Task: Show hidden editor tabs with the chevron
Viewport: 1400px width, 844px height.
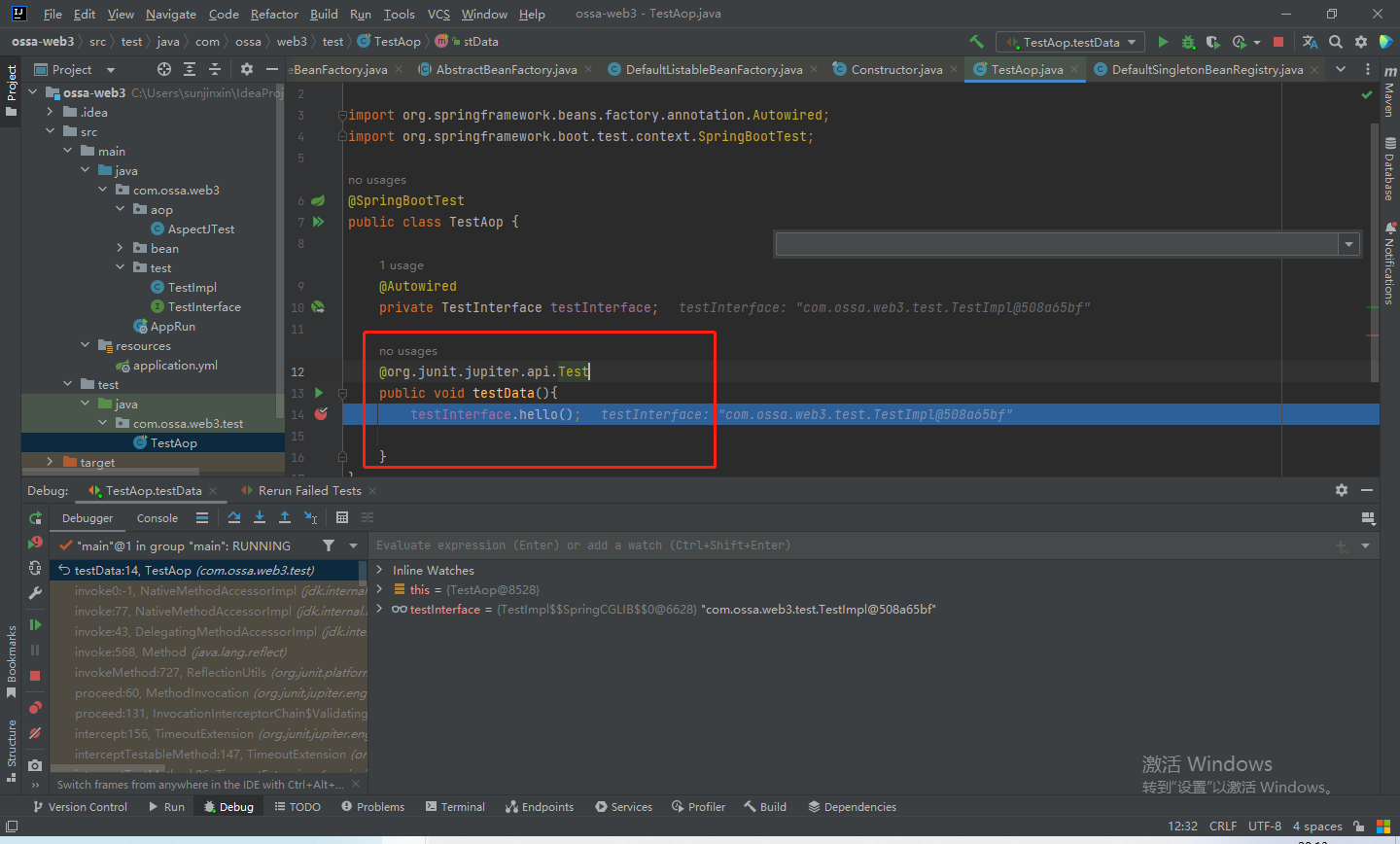Action: click(x=1341, y=69)
